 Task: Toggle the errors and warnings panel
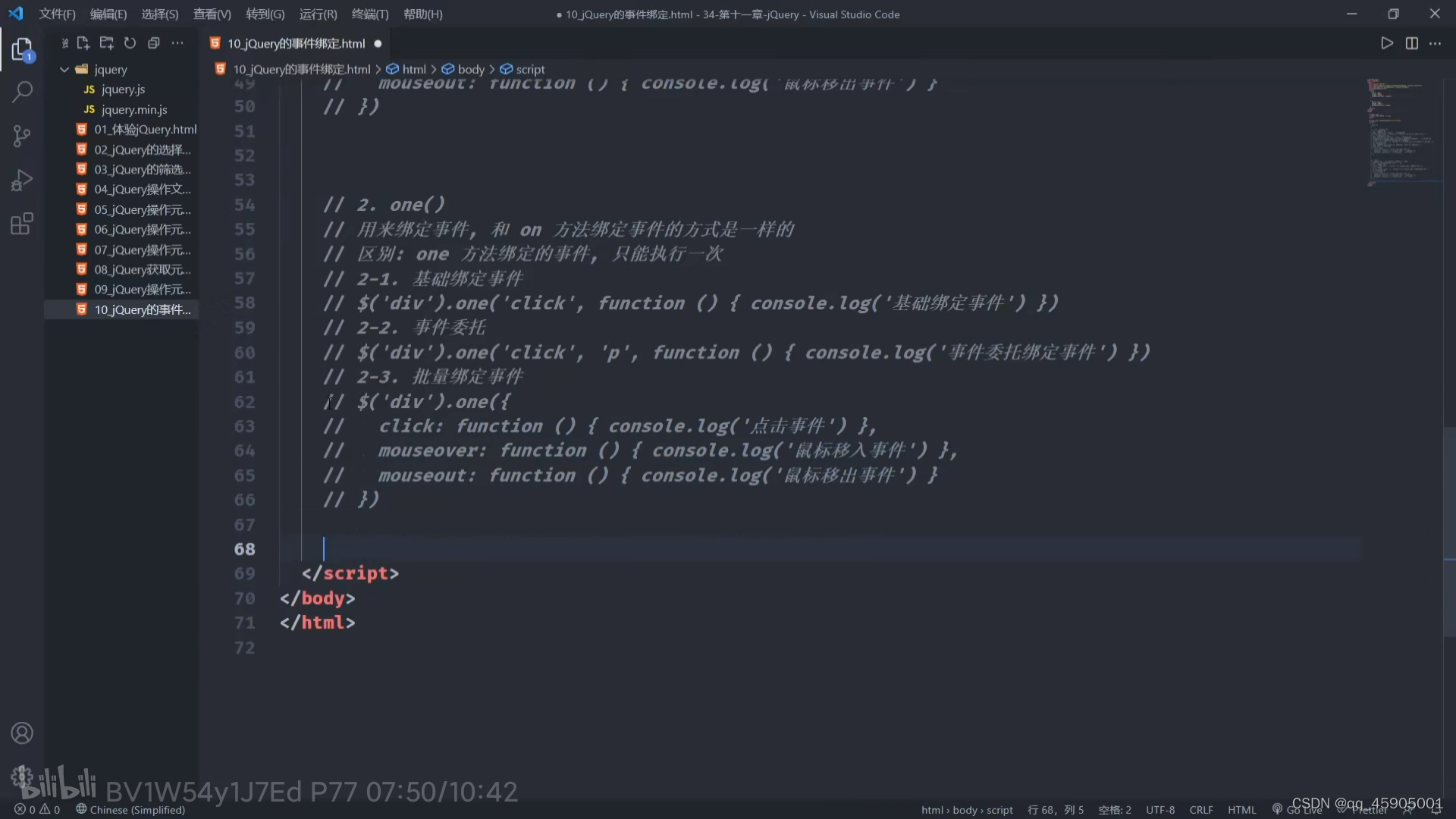point(37,809)
